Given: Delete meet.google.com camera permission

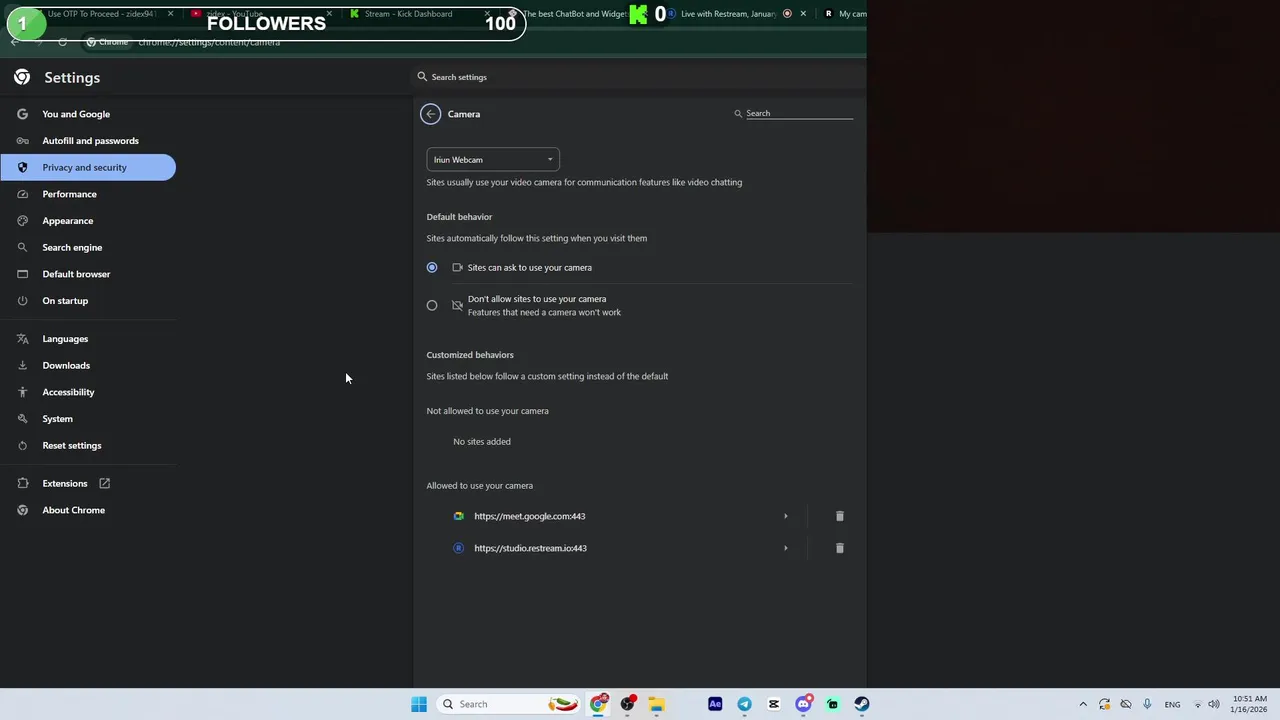Looking at the screenshot, I should tap(840, 516).
